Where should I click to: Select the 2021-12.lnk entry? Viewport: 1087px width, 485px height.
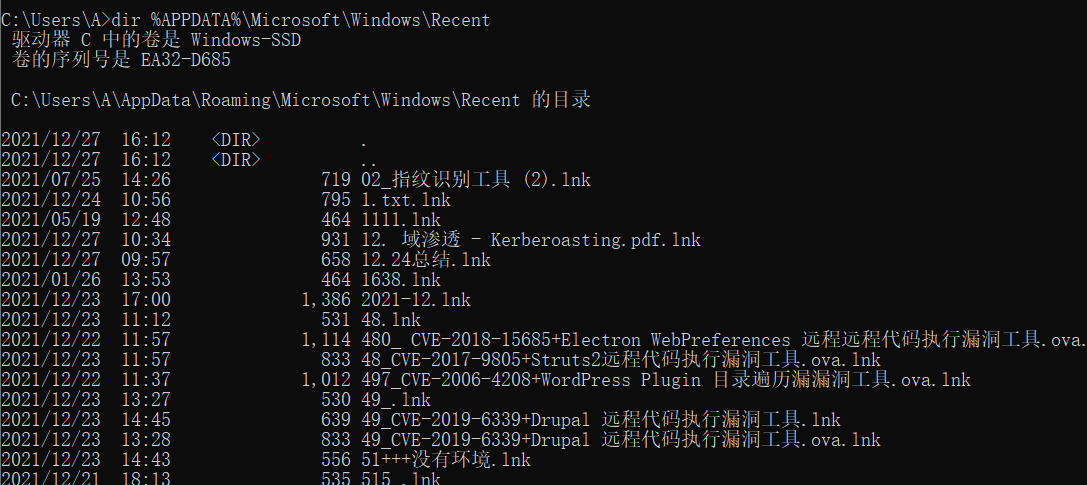click(416, 300)
